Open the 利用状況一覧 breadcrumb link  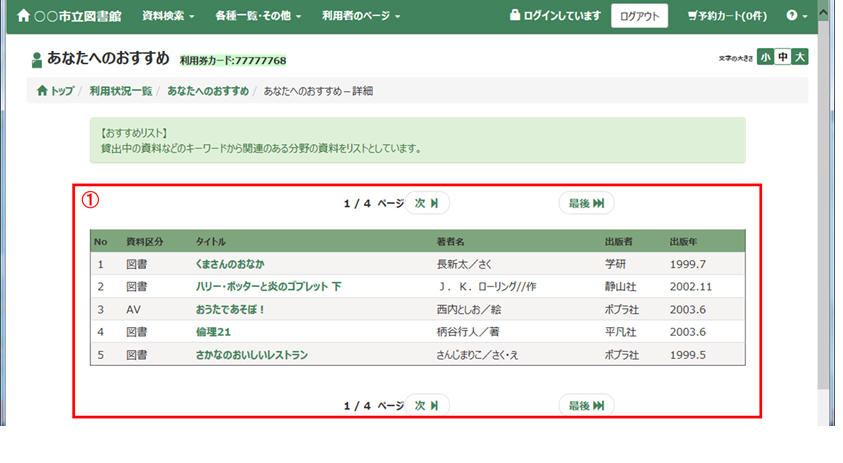[x=120, y=91]
